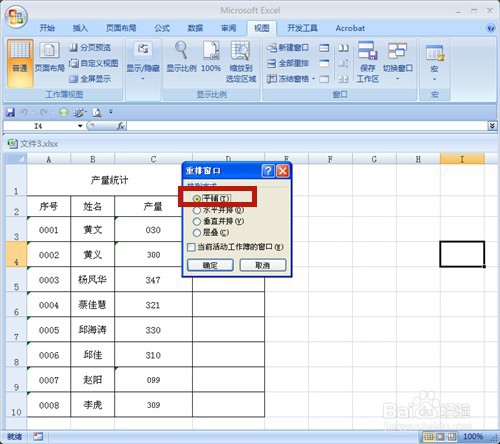The image size is (500, 444).
Task: Switch to Full Screen (全屏显示)
Action: [90, 79]
